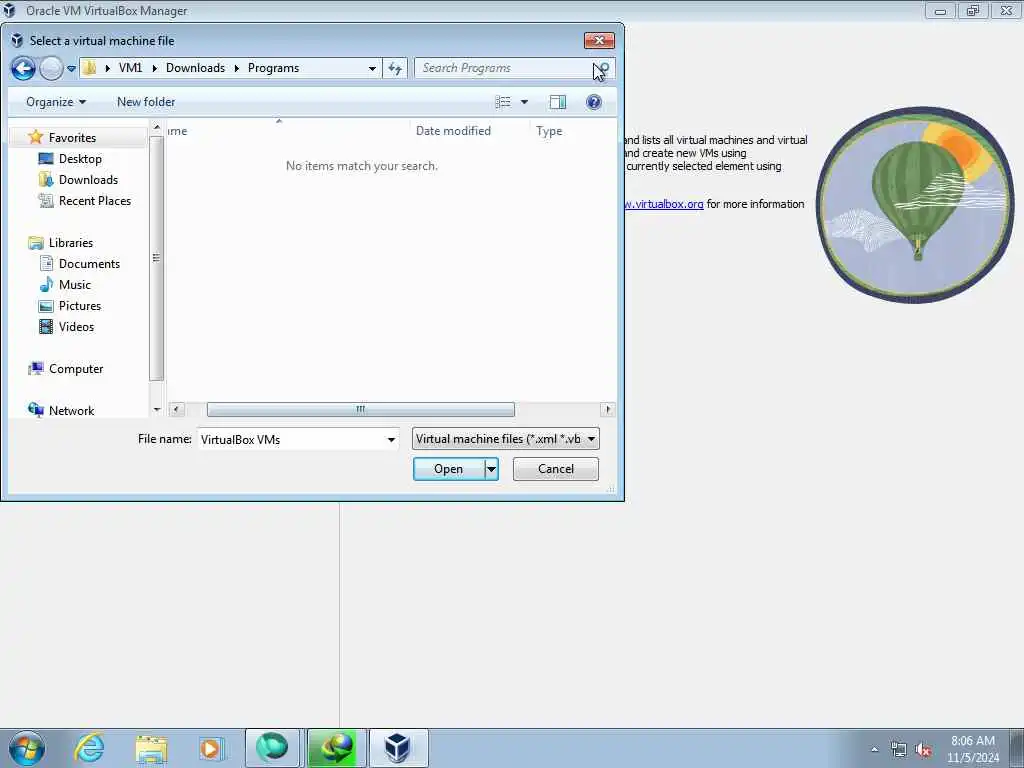
Task: Close the Select a virtual machine file dialog
Action: [599, 40]
